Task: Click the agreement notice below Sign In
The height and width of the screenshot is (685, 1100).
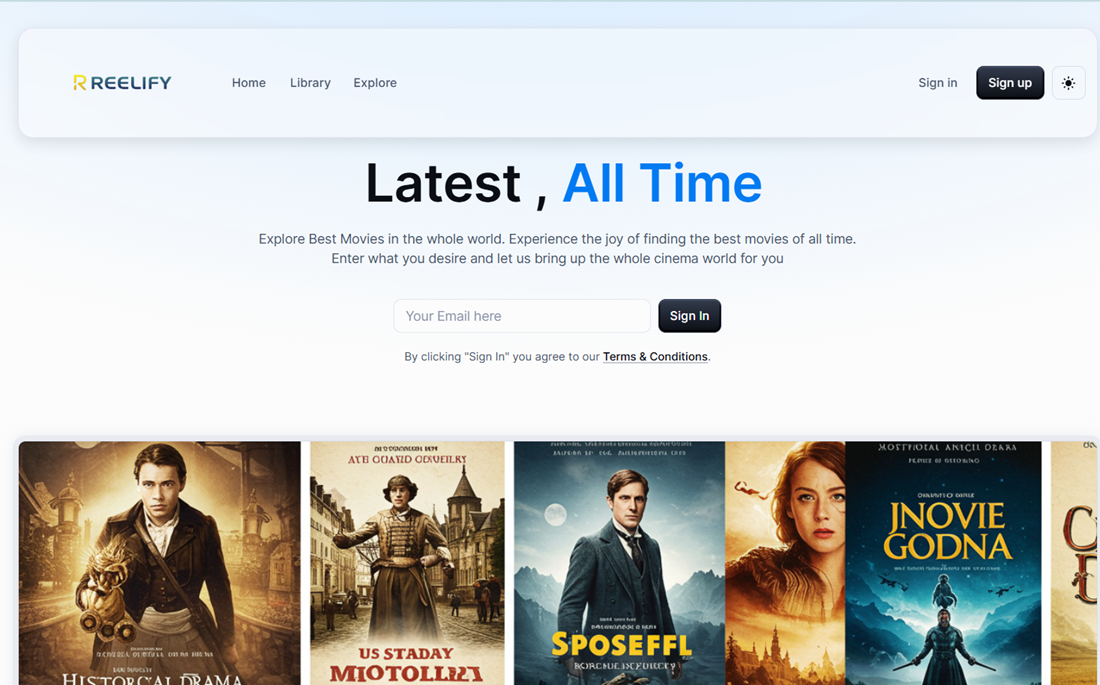Action: pyautogui.click(x=557, y=356)
